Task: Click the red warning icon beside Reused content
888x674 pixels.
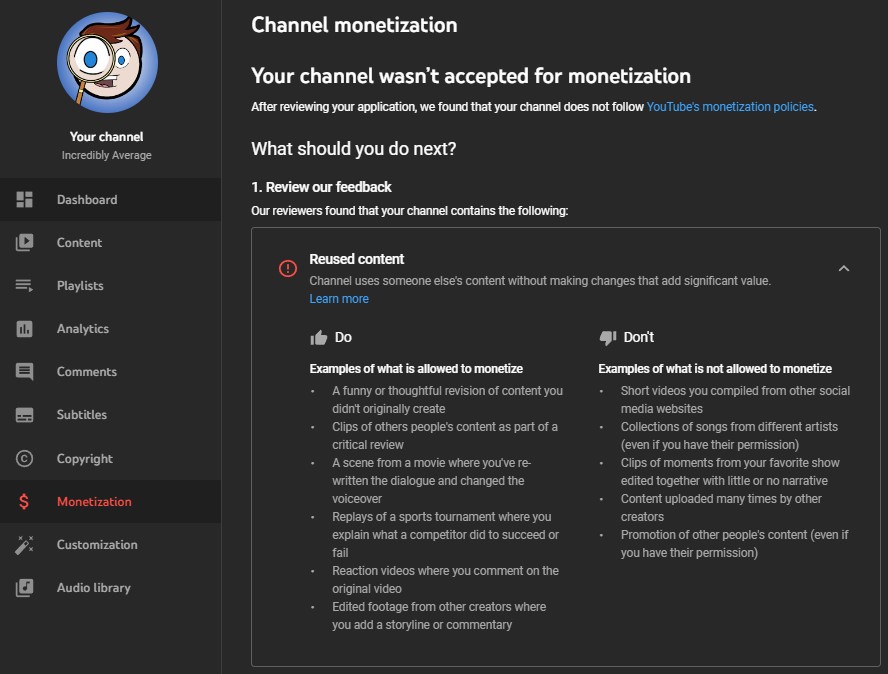Action: (x=288, y=268)
